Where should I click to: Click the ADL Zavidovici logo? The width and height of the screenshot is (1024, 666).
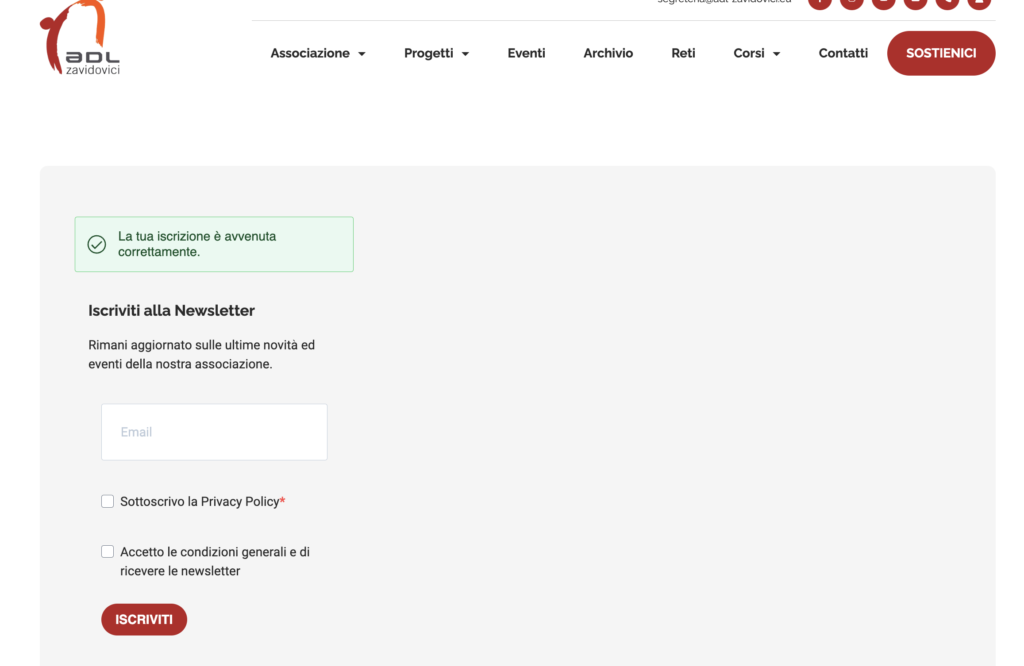pyautogui.click(x=80, y=40)
